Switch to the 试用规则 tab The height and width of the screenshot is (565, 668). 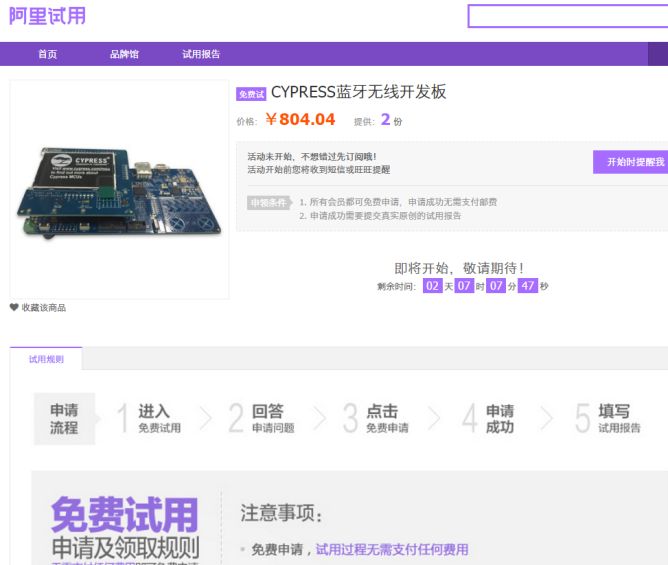tap(46, 359)
